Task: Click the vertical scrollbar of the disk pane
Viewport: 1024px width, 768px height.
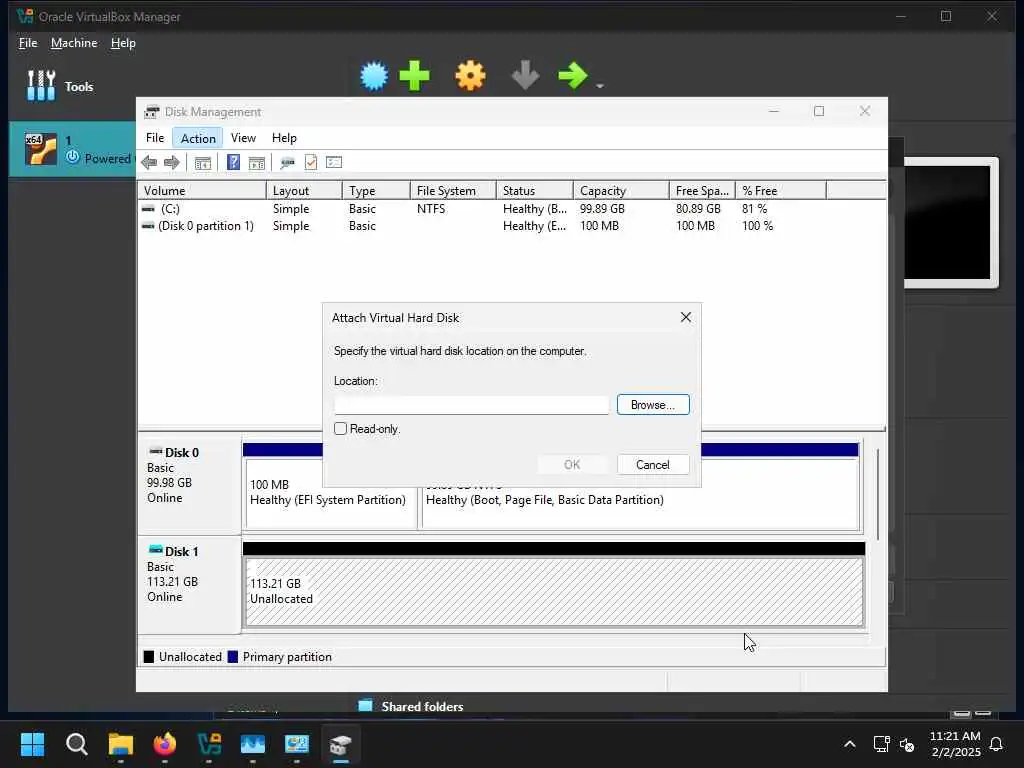Action: [x=878, y=494]
